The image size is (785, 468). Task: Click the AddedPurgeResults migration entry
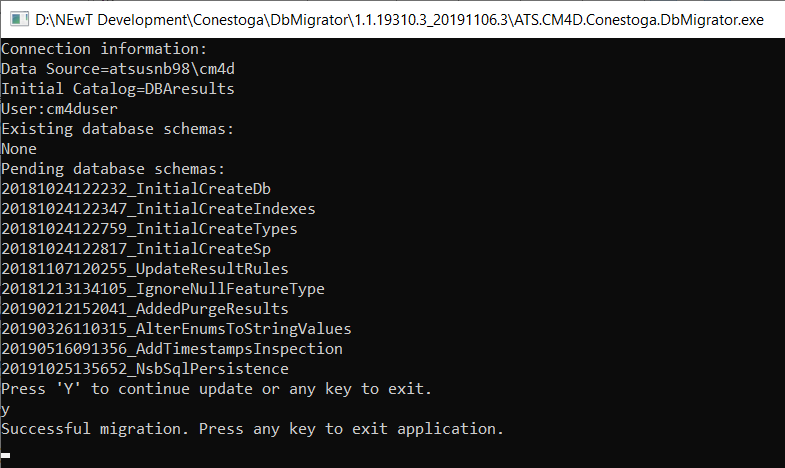145,309
